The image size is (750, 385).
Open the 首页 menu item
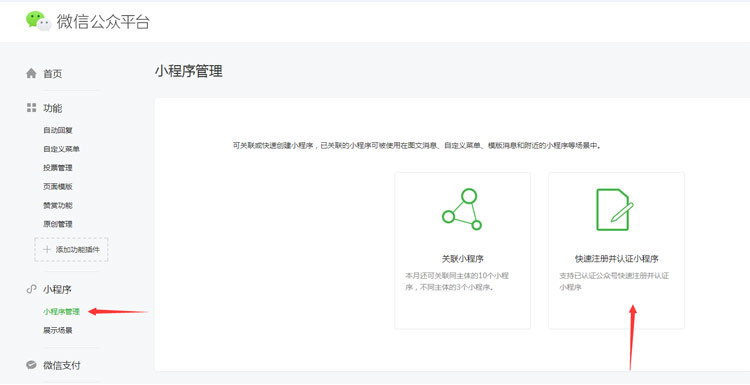pos(53,74)
